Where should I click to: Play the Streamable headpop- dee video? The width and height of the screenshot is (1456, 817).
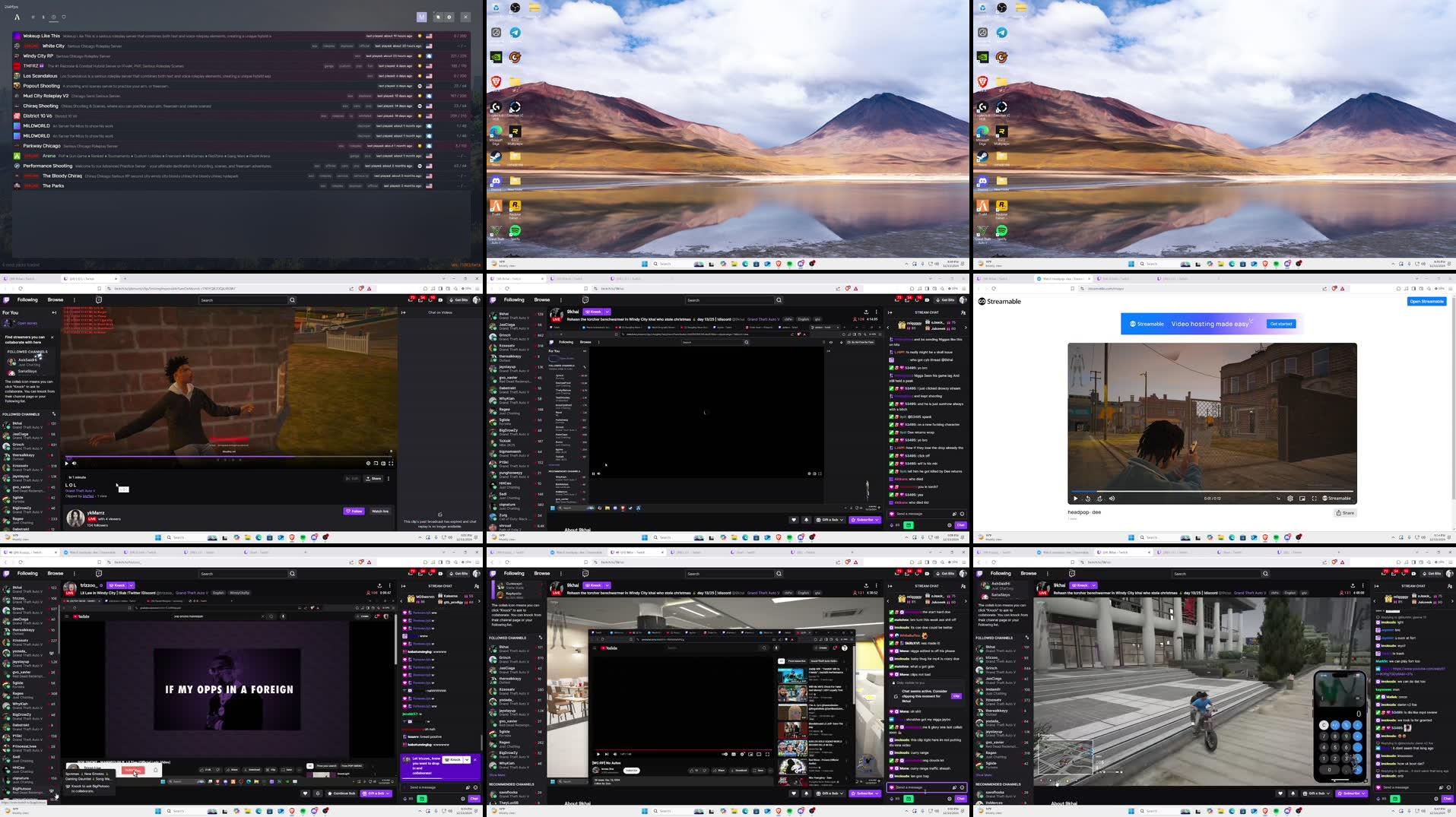tap(1075, 499)
